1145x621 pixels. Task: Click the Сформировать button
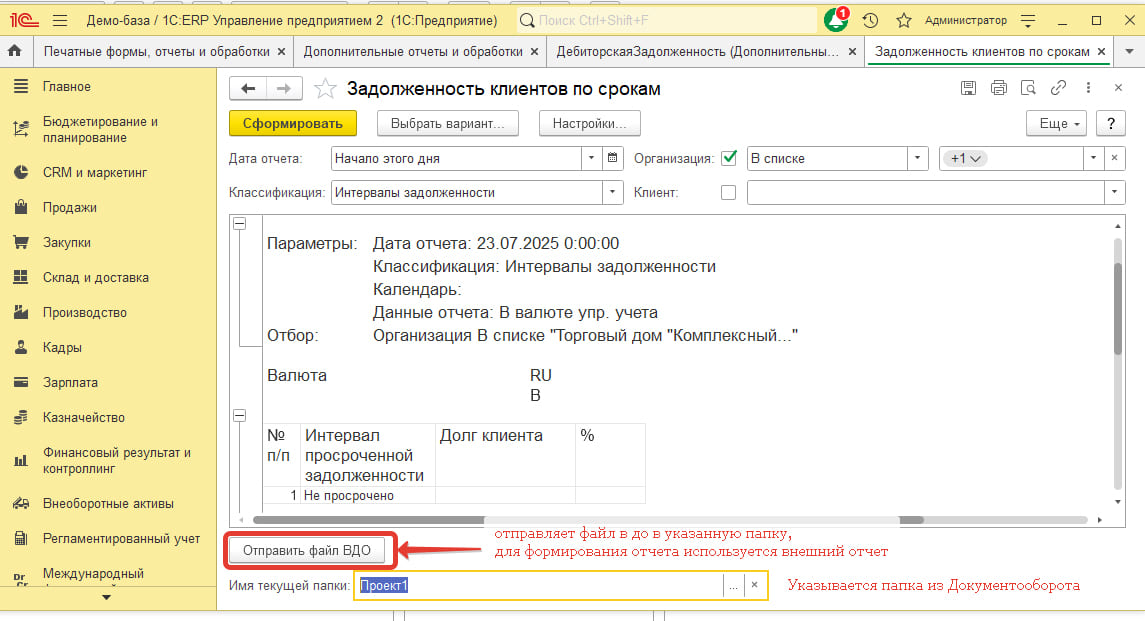(292, 123)
